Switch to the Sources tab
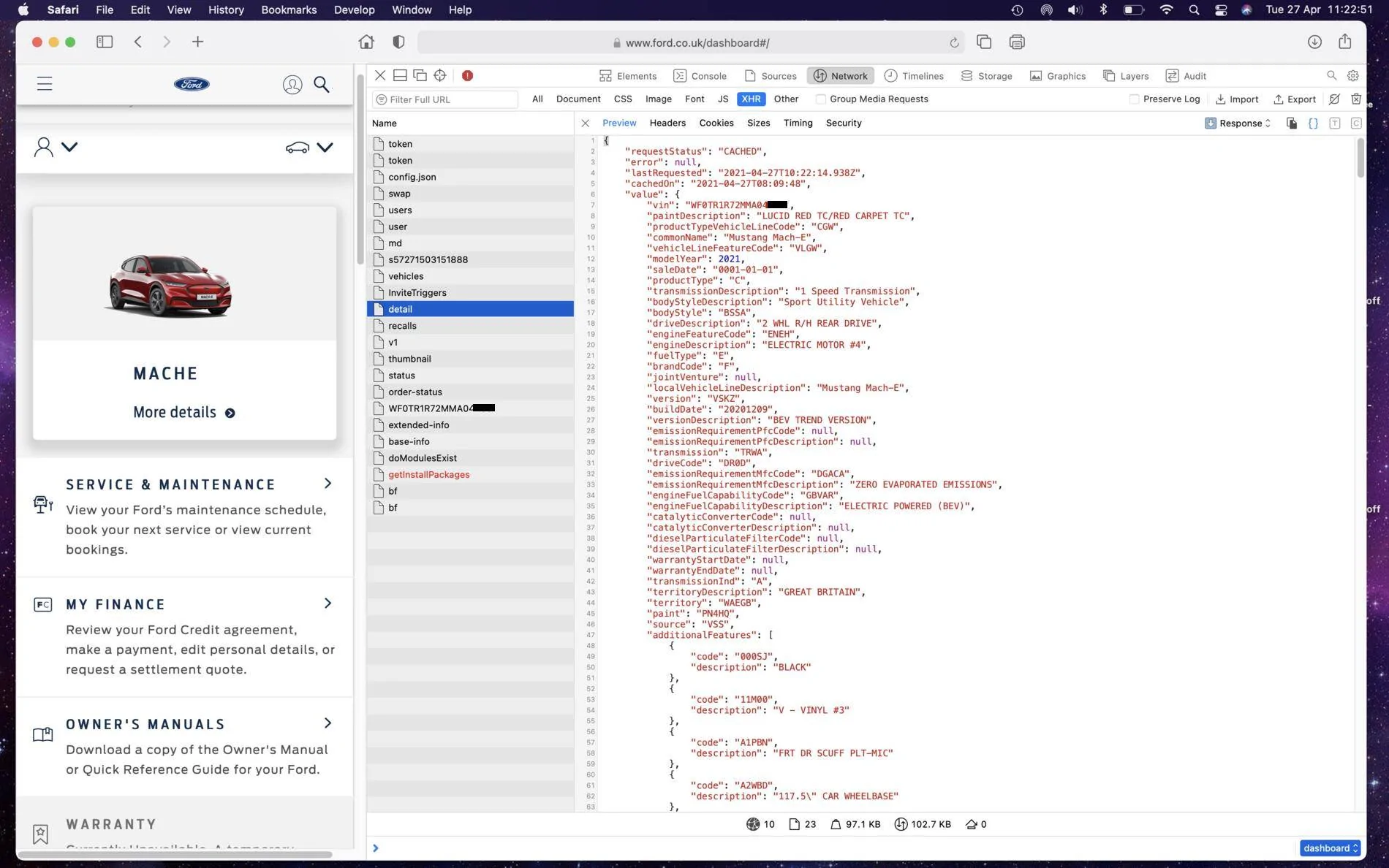1389x868 pixels. (771, 76)
